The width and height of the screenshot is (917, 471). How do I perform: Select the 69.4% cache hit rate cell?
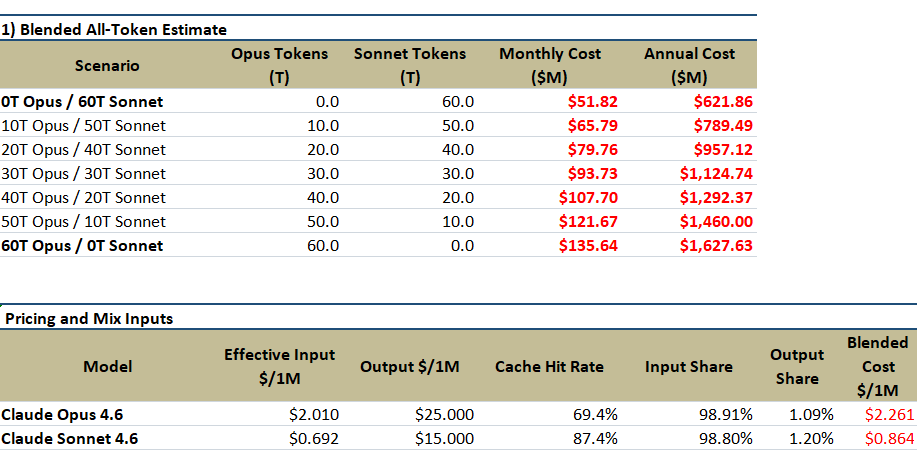[x=595, y=414]
